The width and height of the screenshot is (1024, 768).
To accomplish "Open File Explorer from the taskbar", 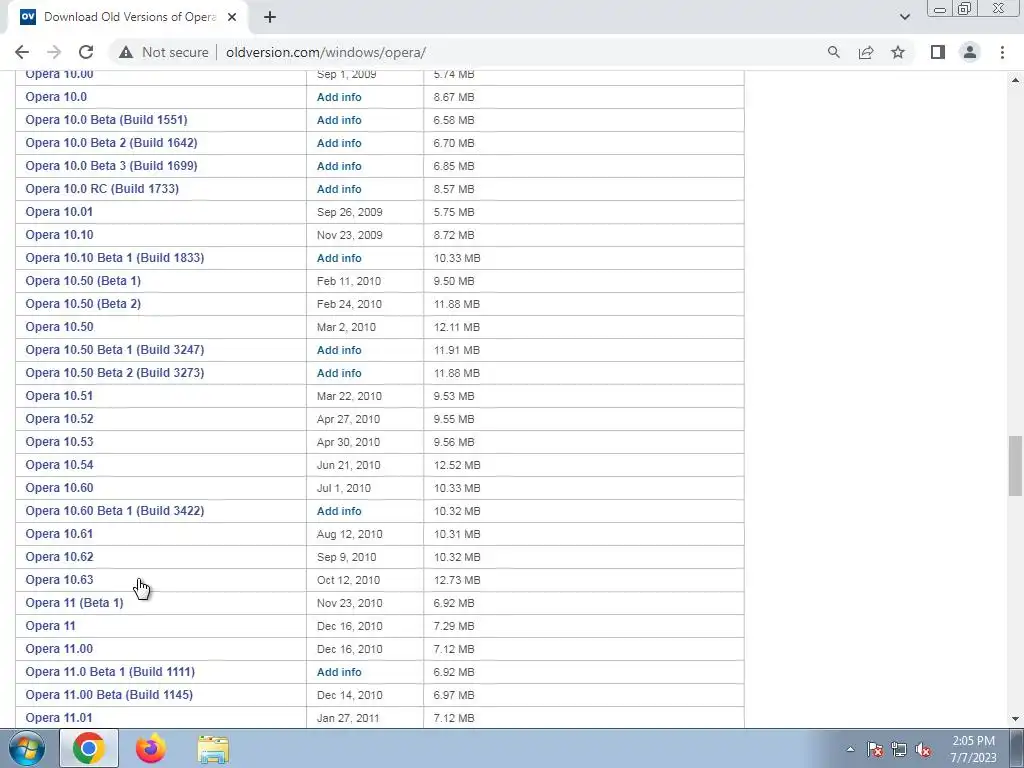I will (213, 750).
